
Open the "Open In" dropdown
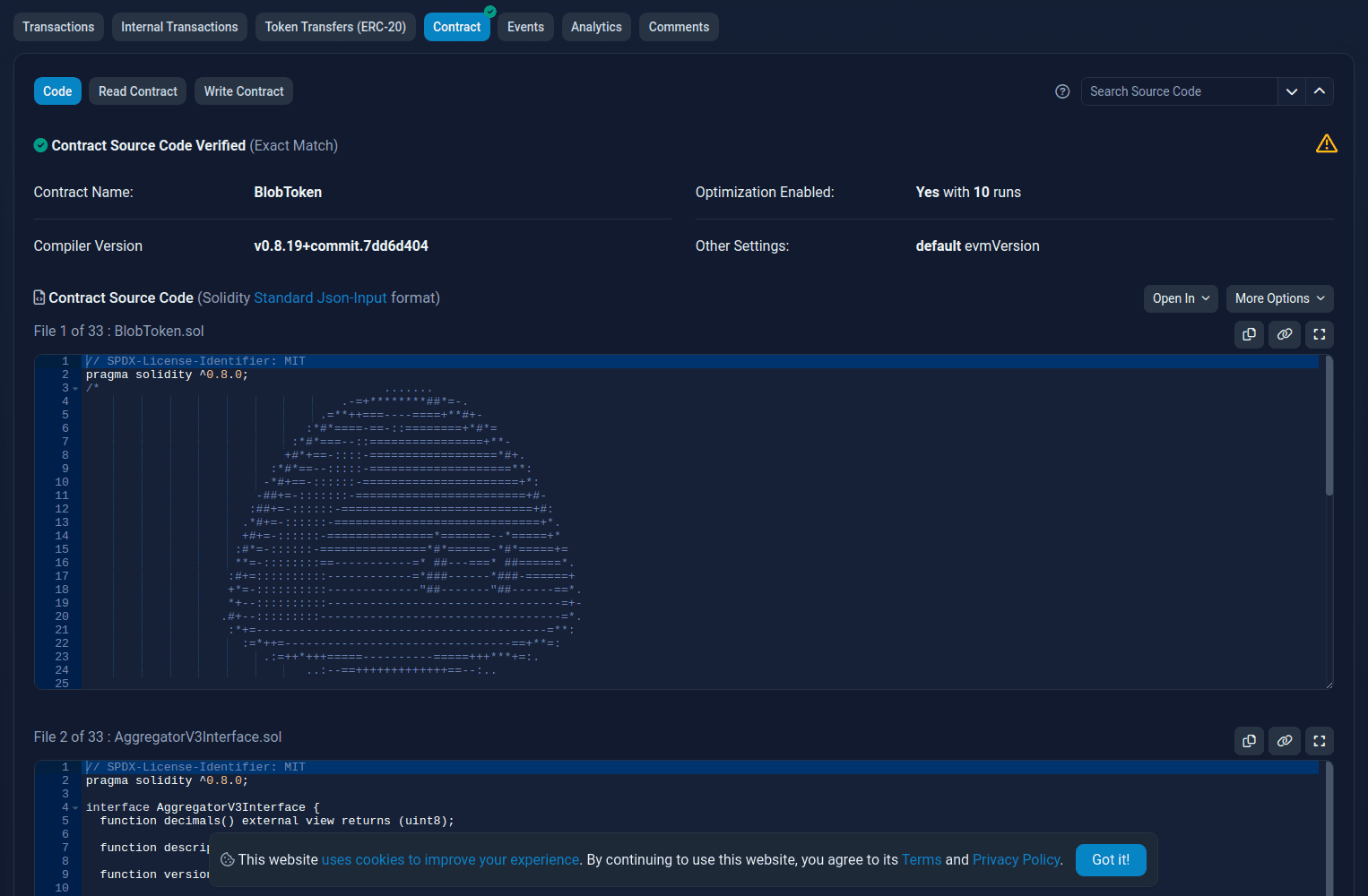click(x=1180, y=298)
